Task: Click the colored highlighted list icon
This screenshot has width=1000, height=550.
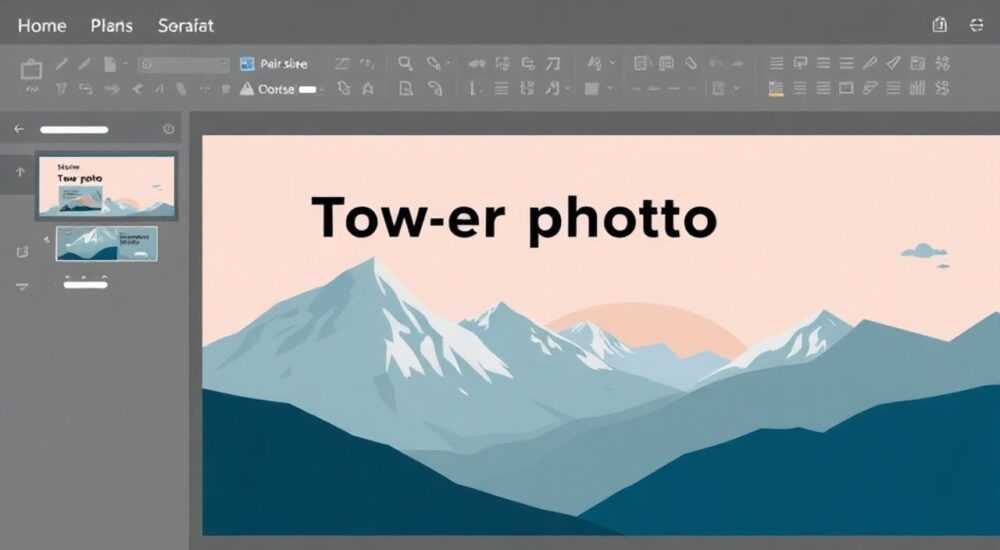Action: tap(776, 88)
